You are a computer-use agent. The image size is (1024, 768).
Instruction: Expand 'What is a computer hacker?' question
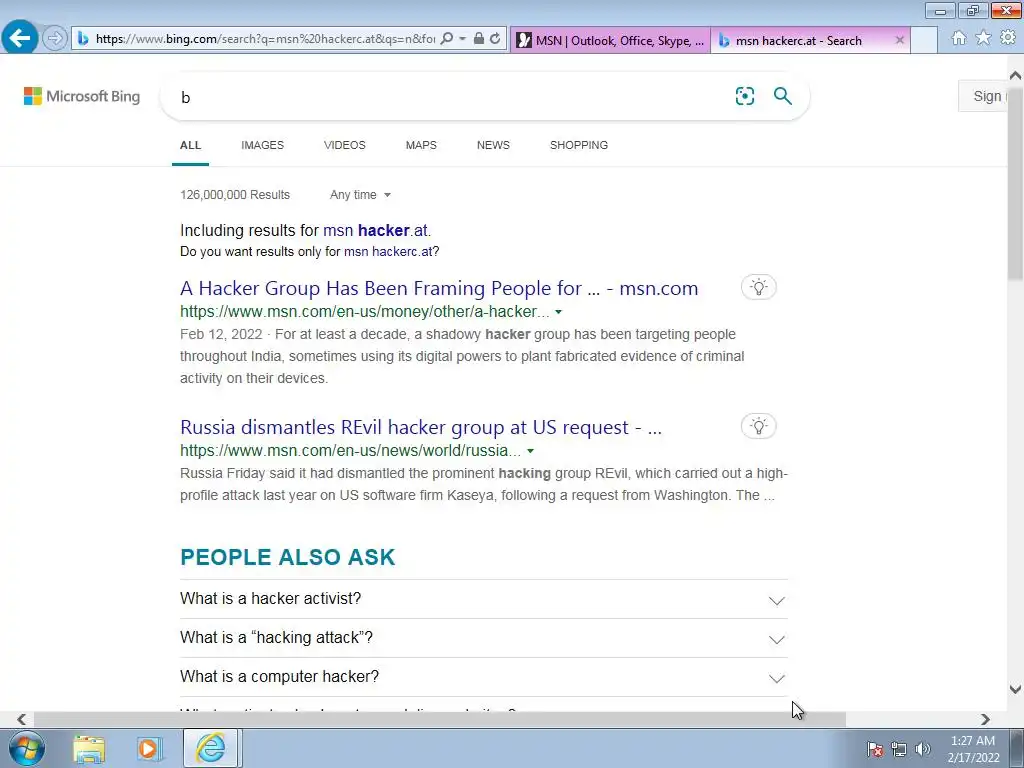484,677
